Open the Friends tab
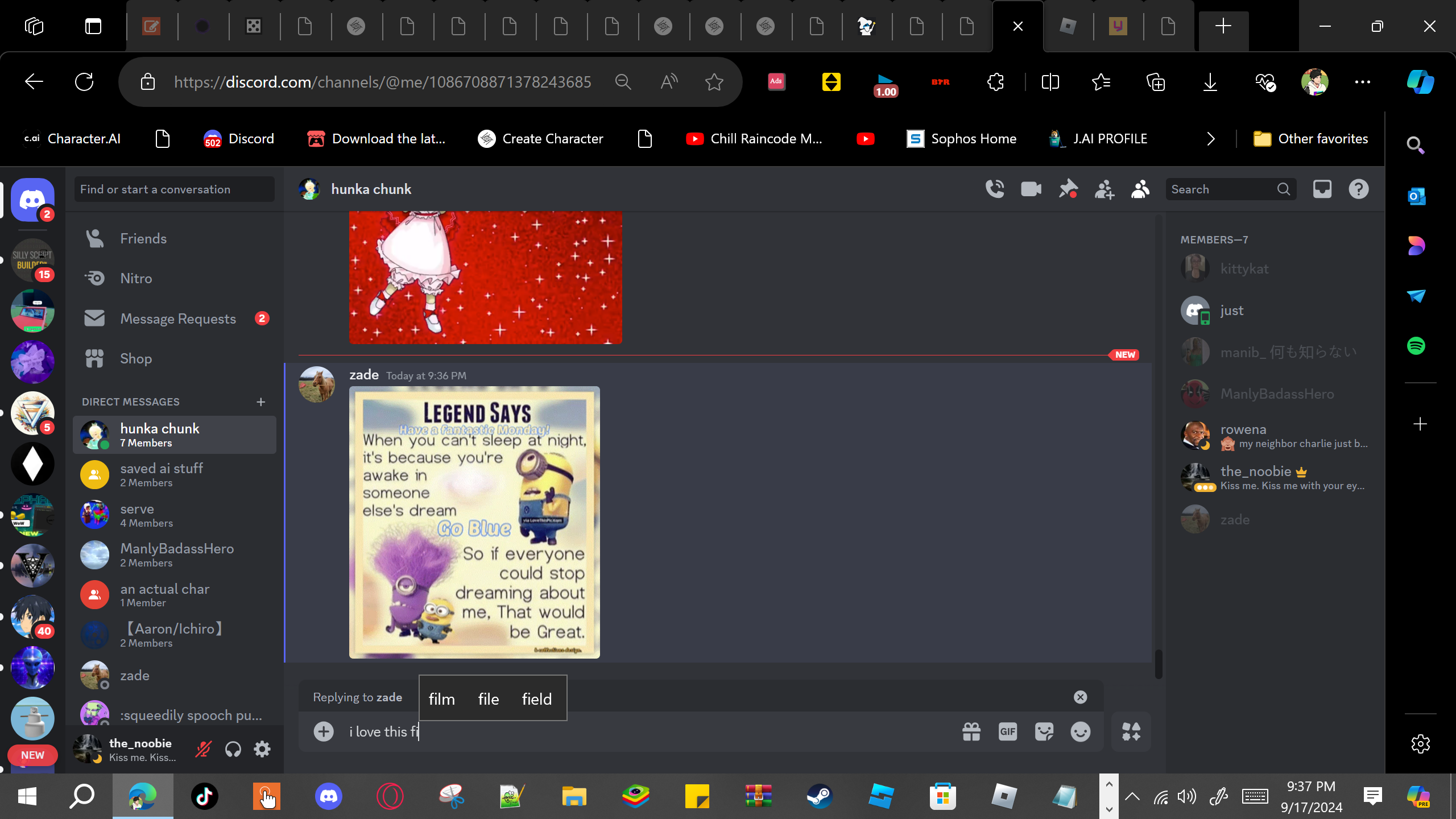Image resolution: width=1456 pixels, height=819 pixels. (x=143, y=238)
